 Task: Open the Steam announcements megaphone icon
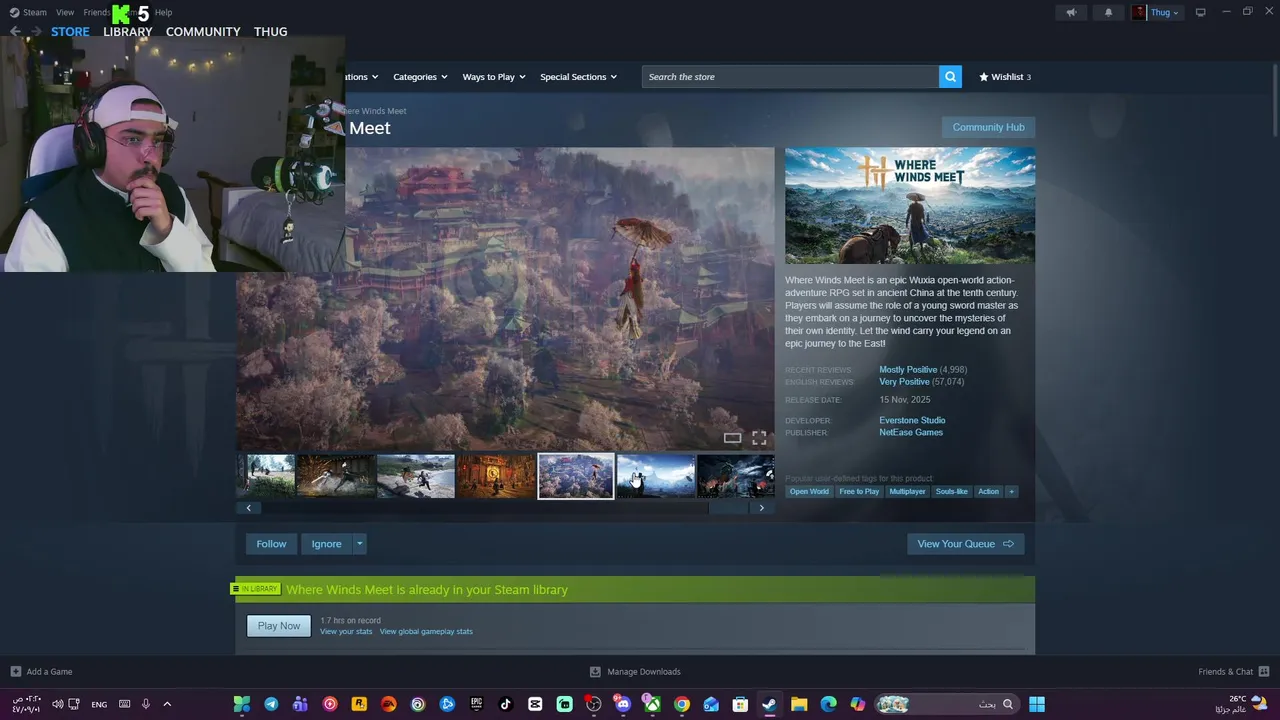pos(1071,12)
